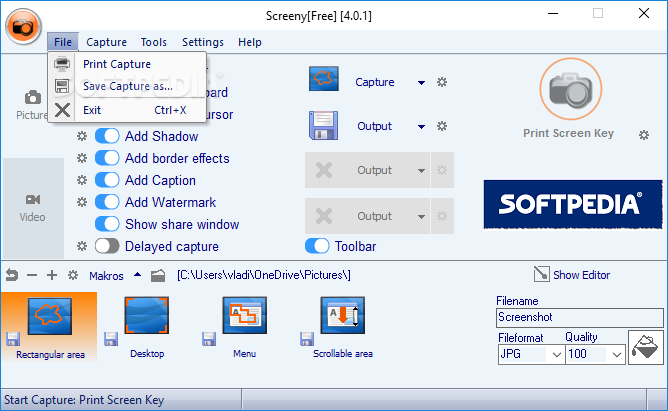Toggle Add Watermark switch

point(107,202)
